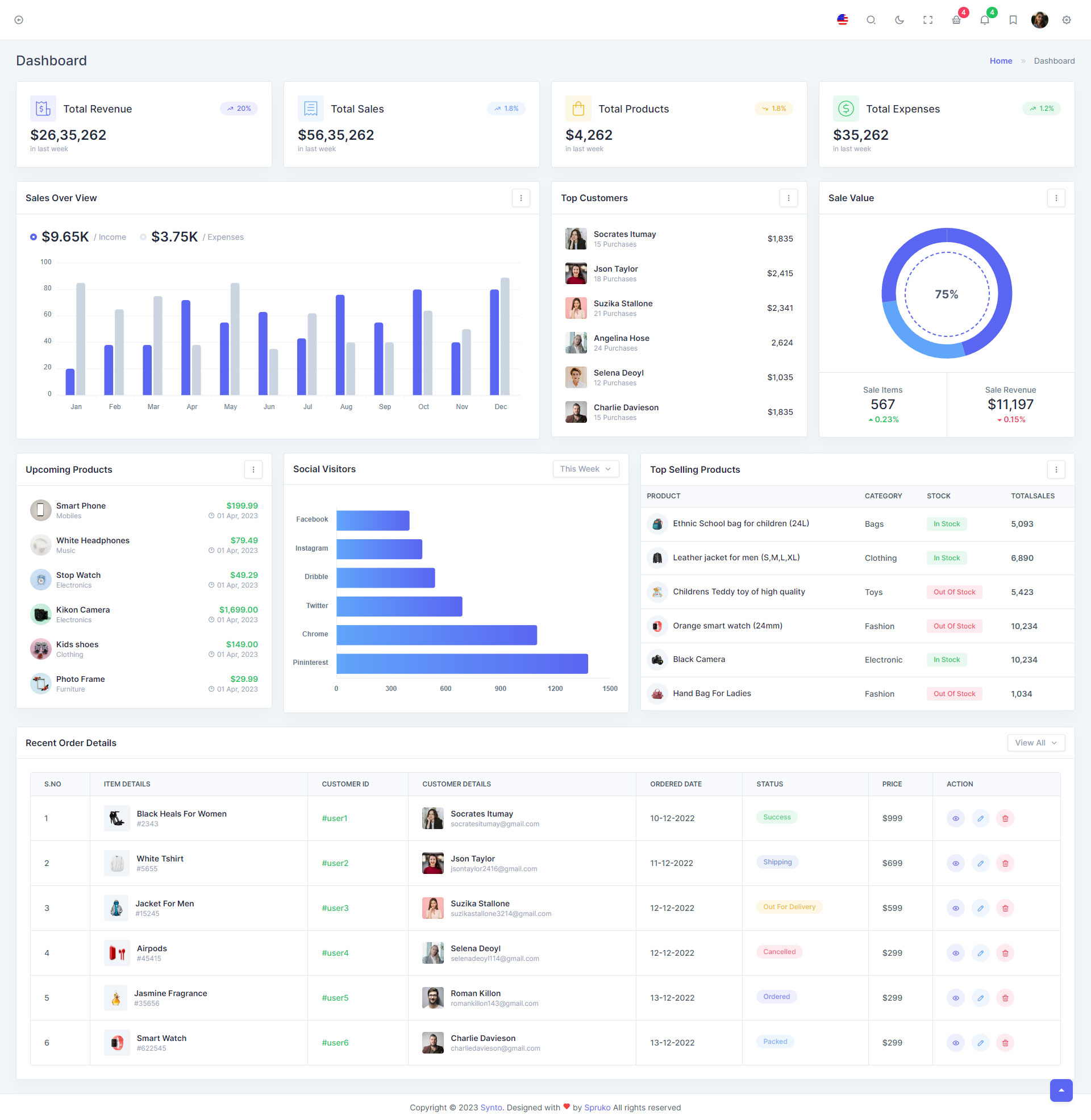Delete the Black Heals For Women order

tap(1005, 818)
